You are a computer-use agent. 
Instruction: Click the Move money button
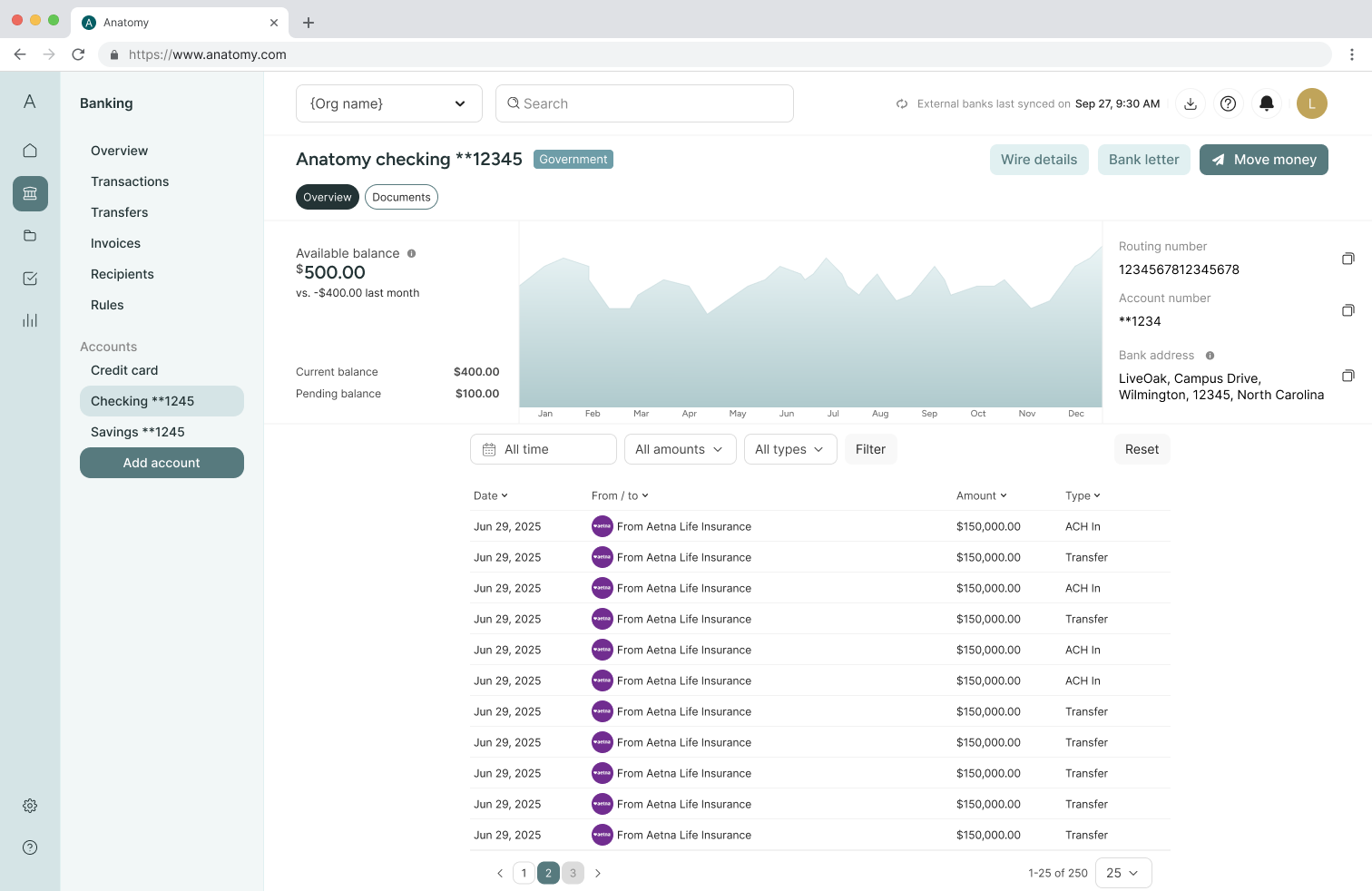(1264, 160)
